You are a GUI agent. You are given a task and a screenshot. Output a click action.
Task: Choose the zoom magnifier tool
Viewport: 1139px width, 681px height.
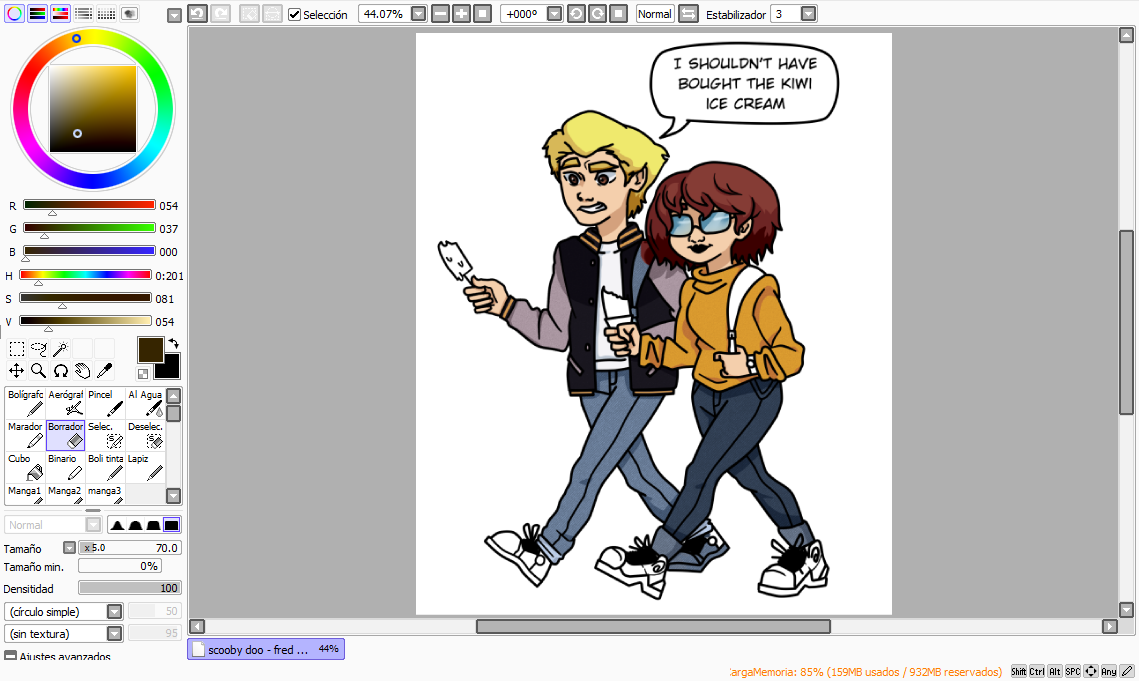(38, 371)
